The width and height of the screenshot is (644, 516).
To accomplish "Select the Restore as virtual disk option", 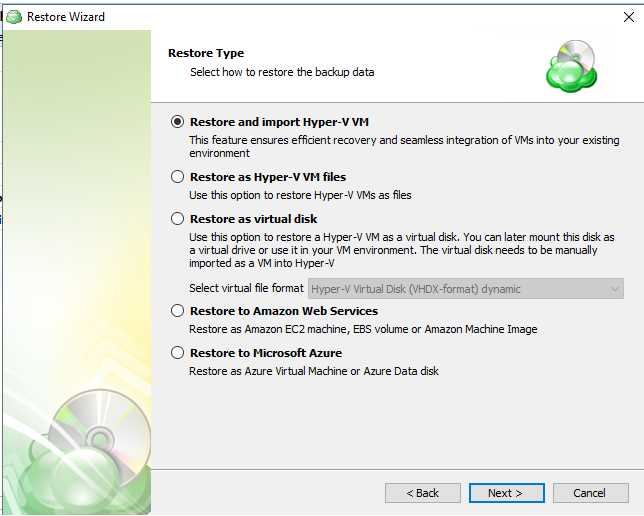I will (x=178, y=218).
